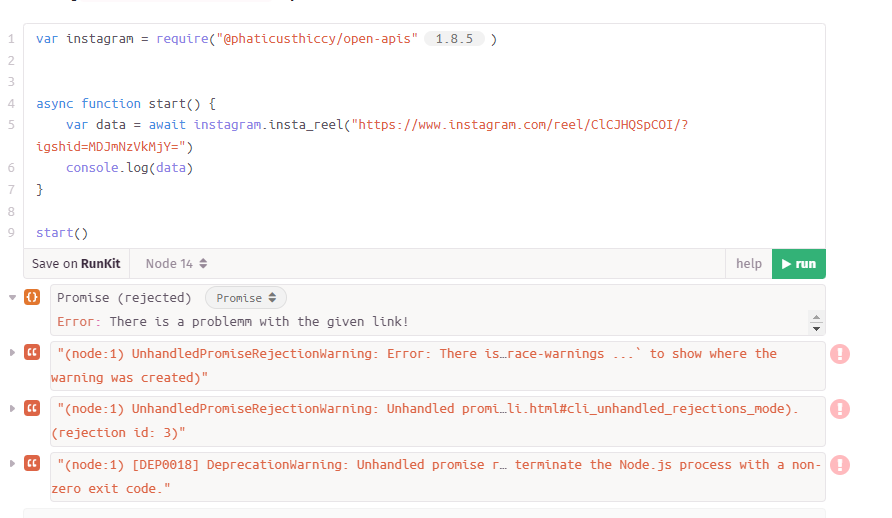The image size is (892, 518).
Task: Open the Promise type viewer dropdown
Action: click(246, 298)
